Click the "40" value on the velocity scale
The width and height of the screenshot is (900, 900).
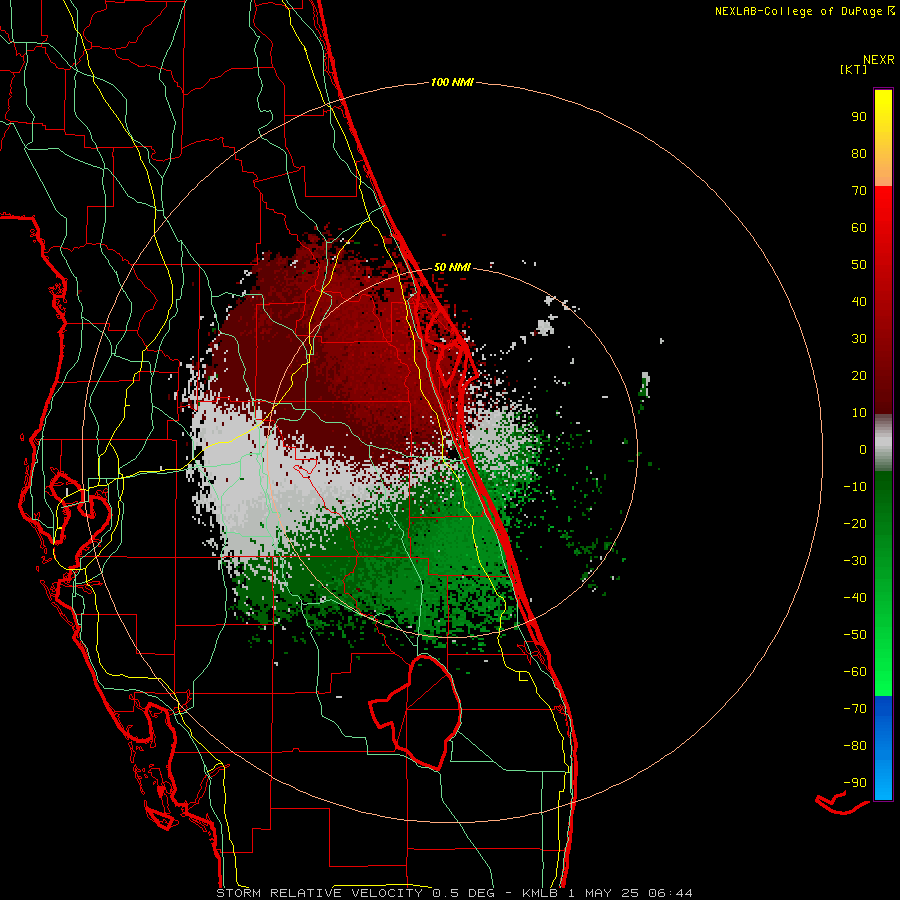(x=859, y=302)
